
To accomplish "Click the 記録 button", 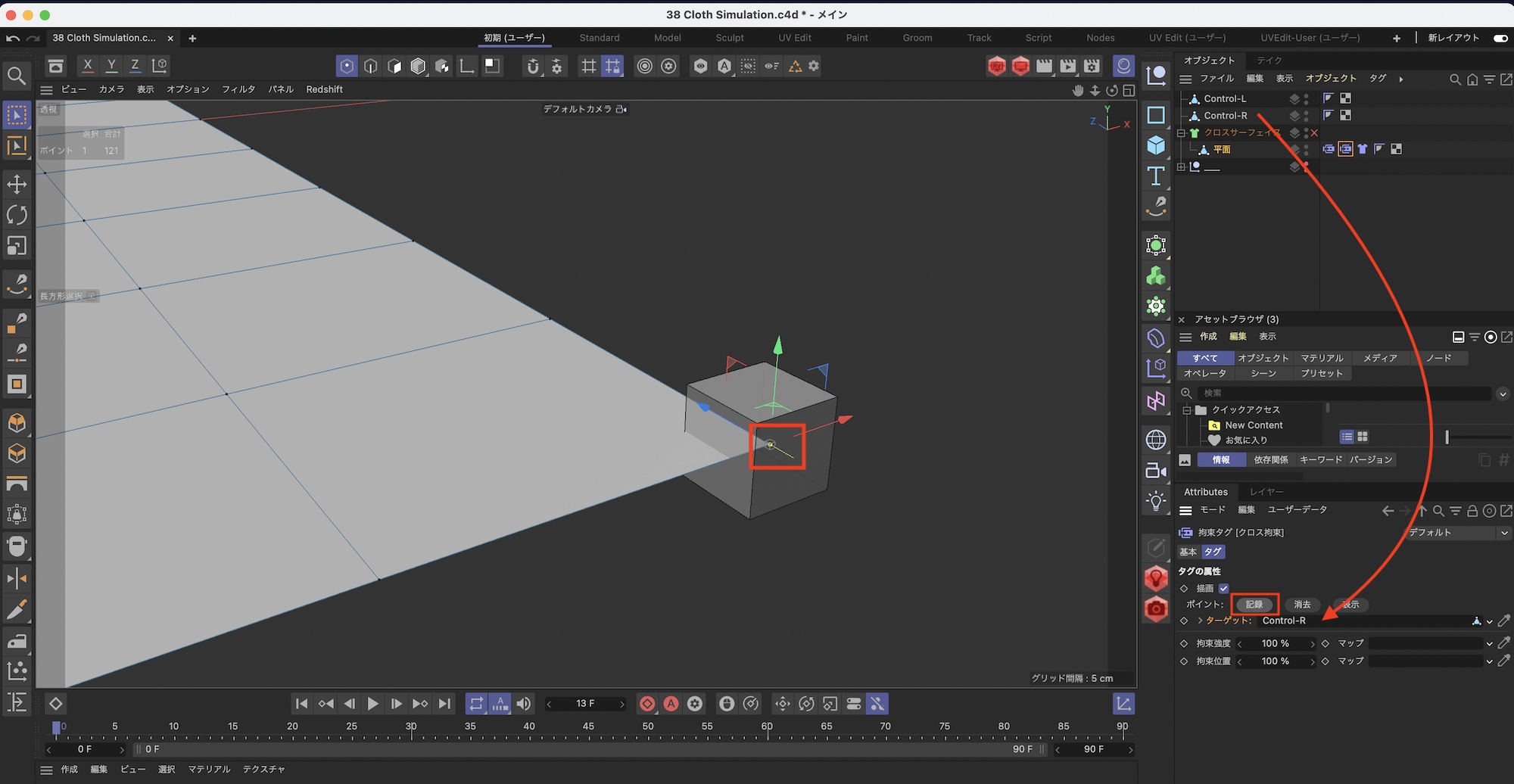I will 1254,605.
